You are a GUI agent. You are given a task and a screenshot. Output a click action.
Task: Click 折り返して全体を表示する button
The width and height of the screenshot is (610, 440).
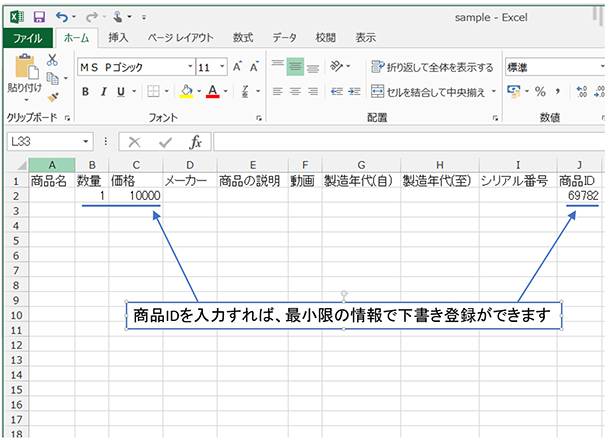point(431,67)
